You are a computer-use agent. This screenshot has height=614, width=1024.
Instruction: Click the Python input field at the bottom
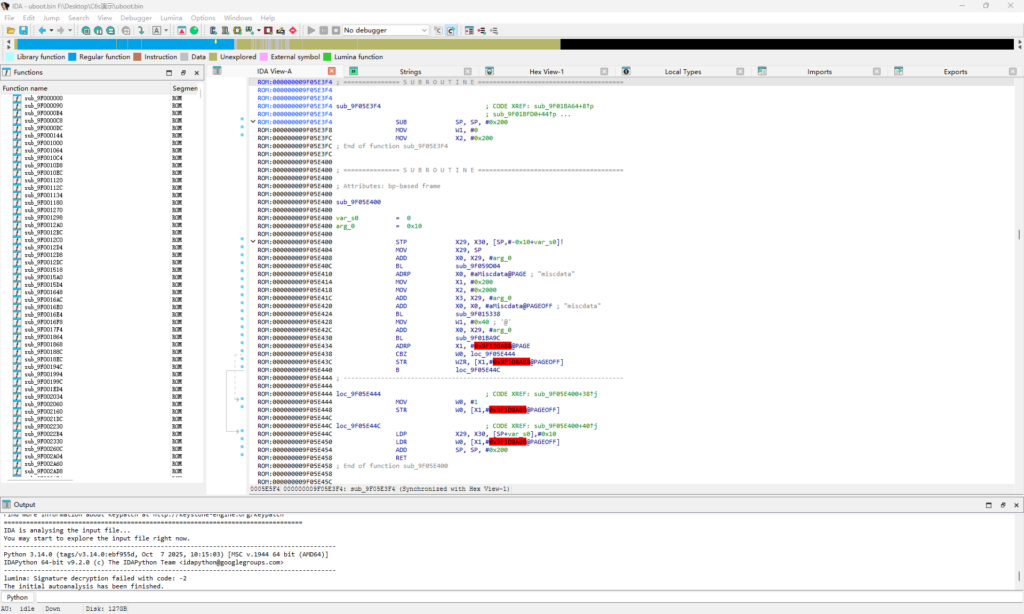click(300, 597)
